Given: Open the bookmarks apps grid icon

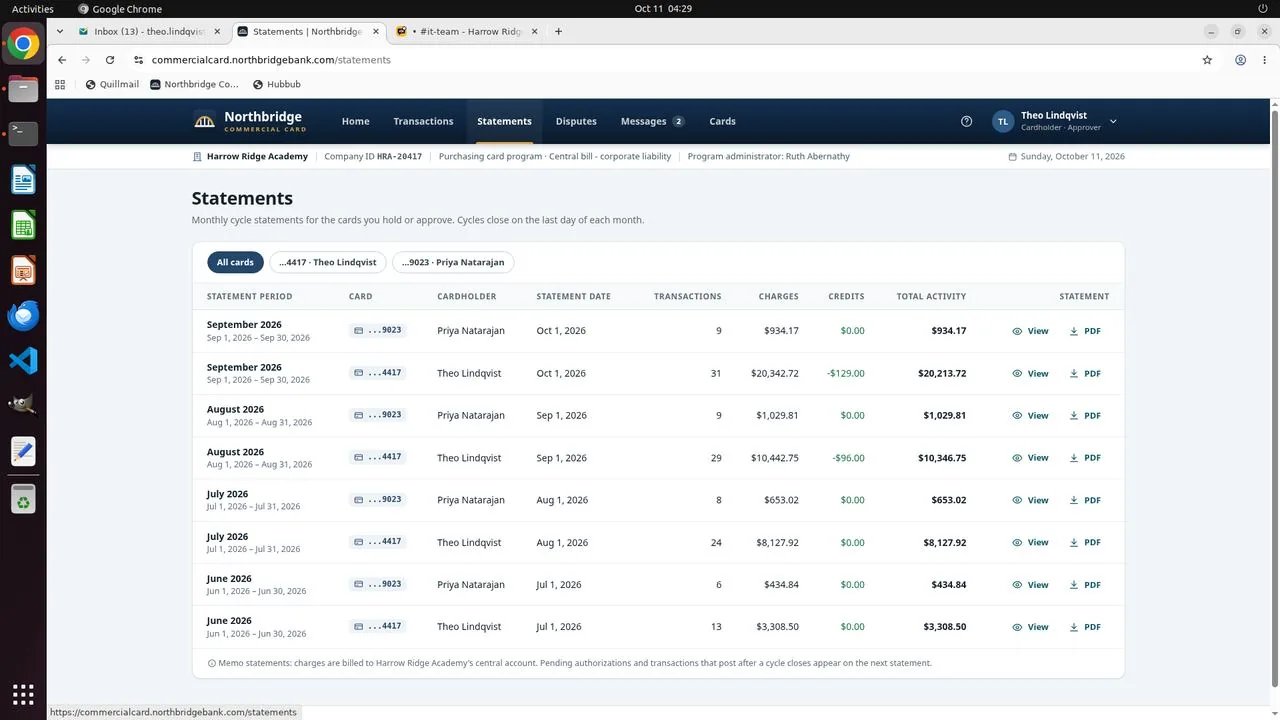Looking at the screenshot, I should (x=60, y=84).
